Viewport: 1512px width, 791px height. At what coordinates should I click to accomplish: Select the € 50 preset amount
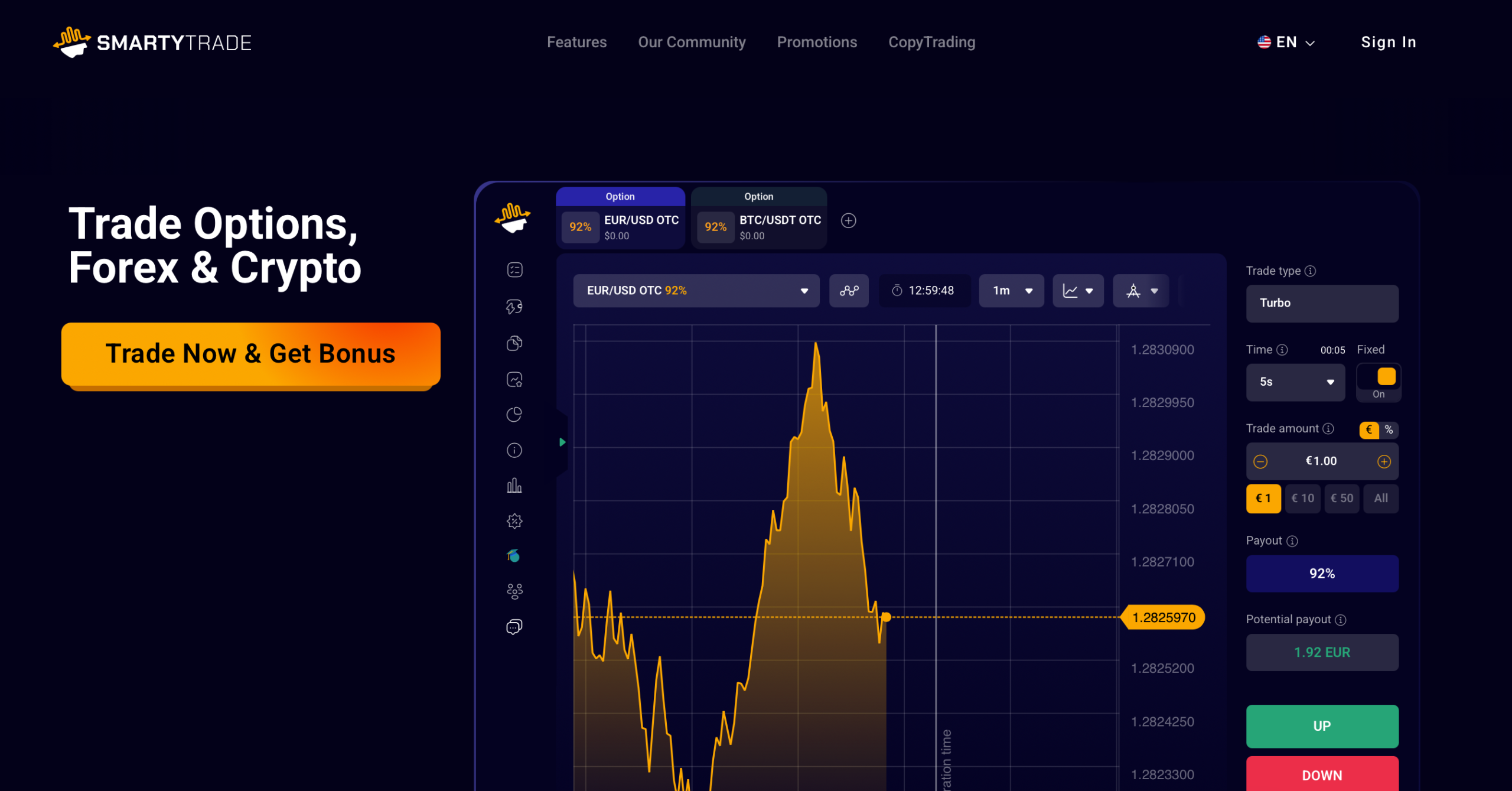tap(1342, 499)
